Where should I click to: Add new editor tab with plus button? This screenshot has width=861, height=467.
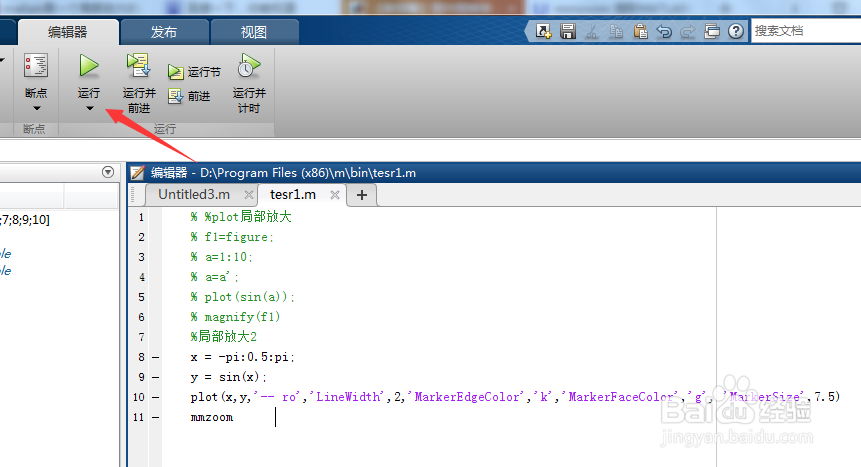[x=362, y=195]
